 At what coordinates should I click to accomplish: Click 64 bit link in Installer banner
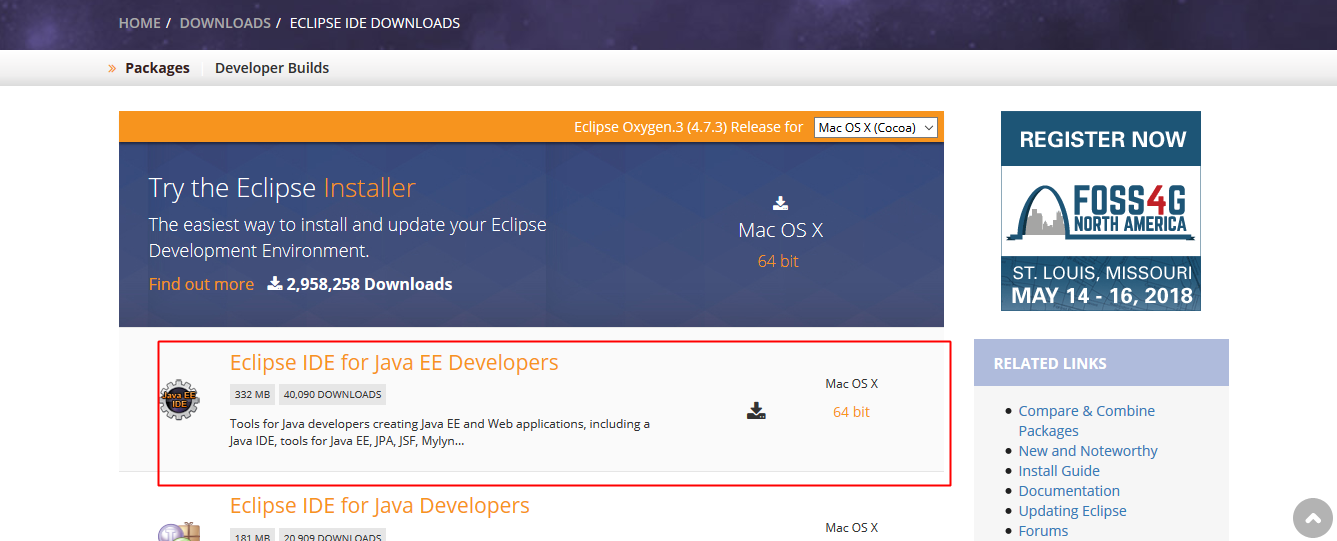pos(778,261)
